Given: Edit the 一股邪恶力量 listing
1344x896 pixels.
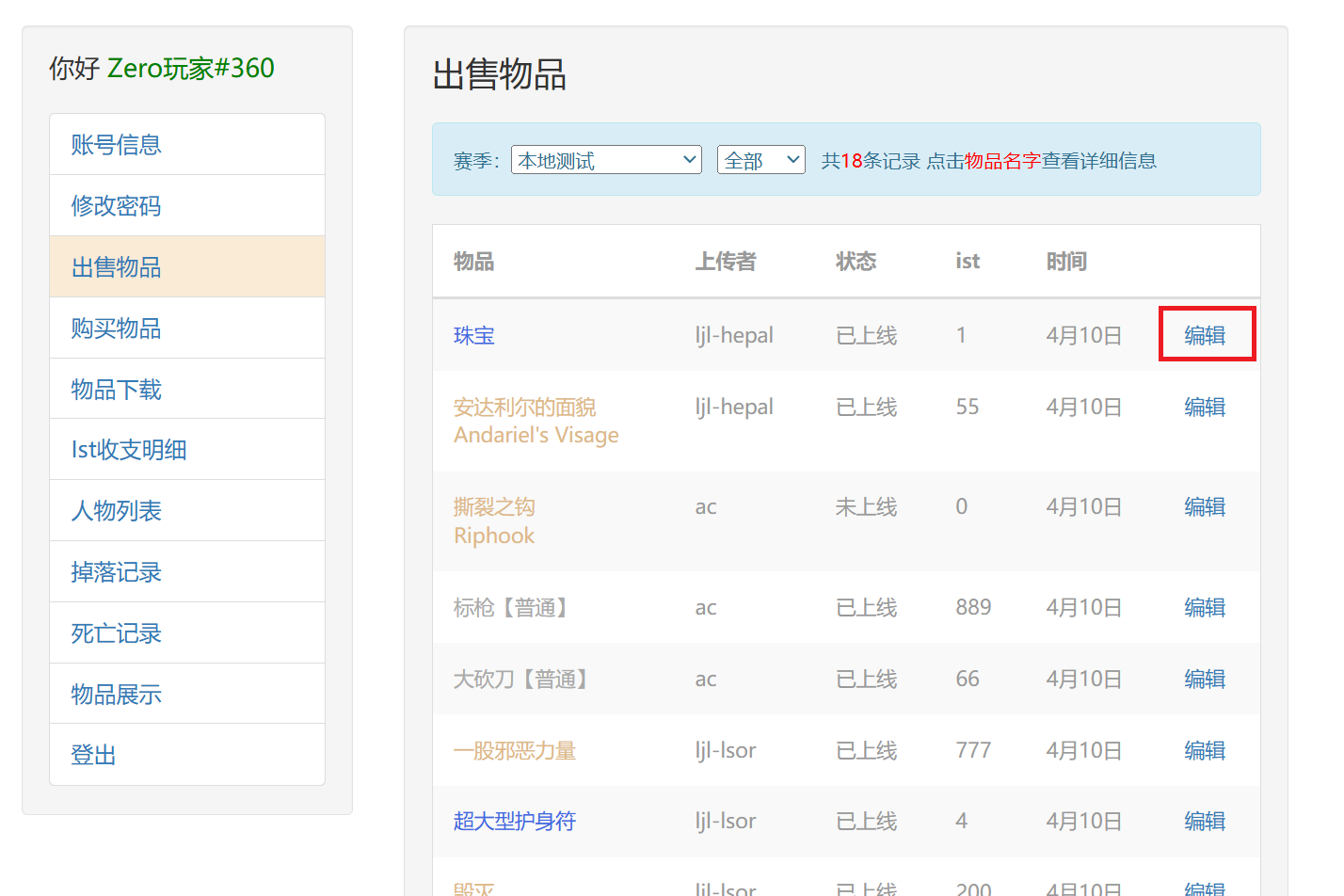Looking at the screenshot, I should coord(1205,751).
